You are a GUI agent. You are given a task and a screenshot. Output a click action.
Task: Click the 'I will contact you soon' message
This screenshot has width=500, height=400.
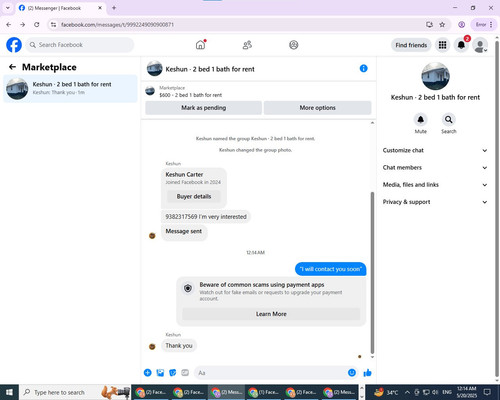[330, 269]
